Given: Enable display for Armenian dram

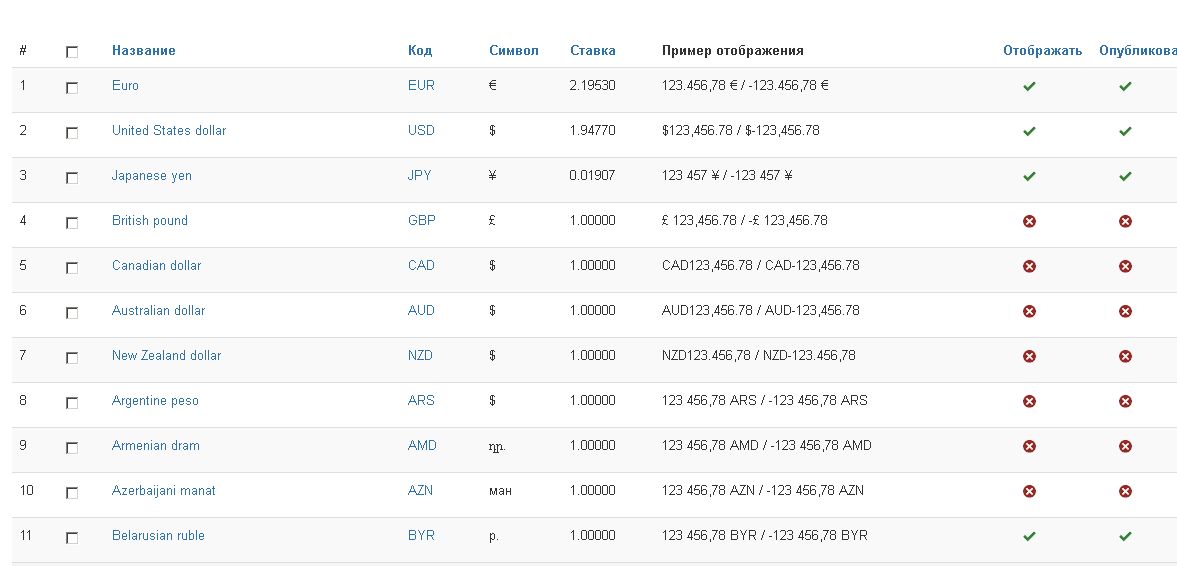Looking at the screenshot, I should tap(1029, 446).
